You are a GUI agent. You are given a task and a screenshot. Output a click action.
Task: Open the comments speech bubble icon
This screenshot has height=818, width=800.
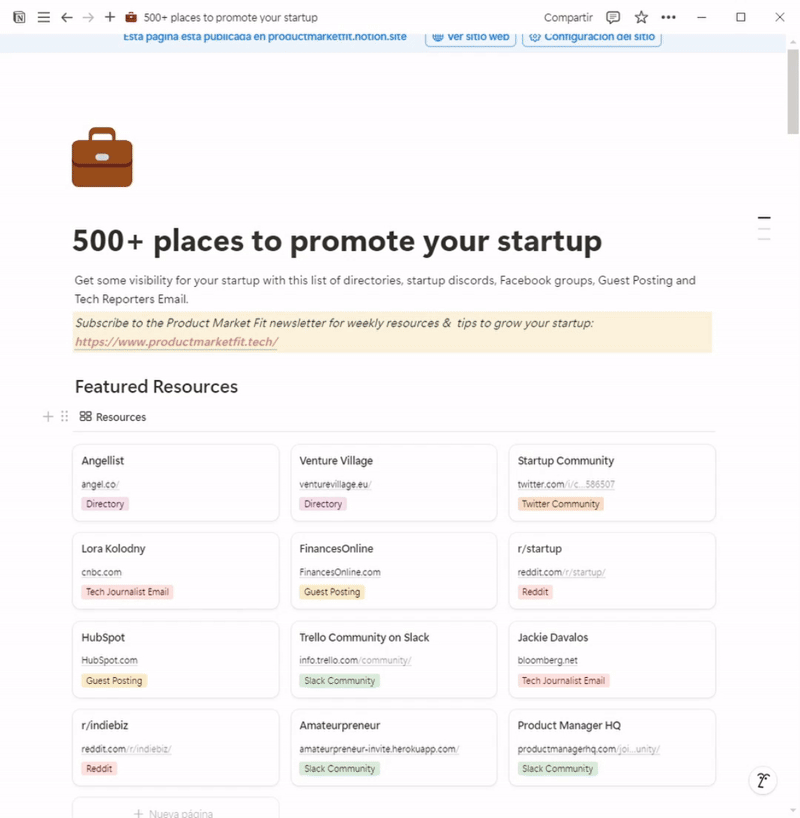[613, 17]
